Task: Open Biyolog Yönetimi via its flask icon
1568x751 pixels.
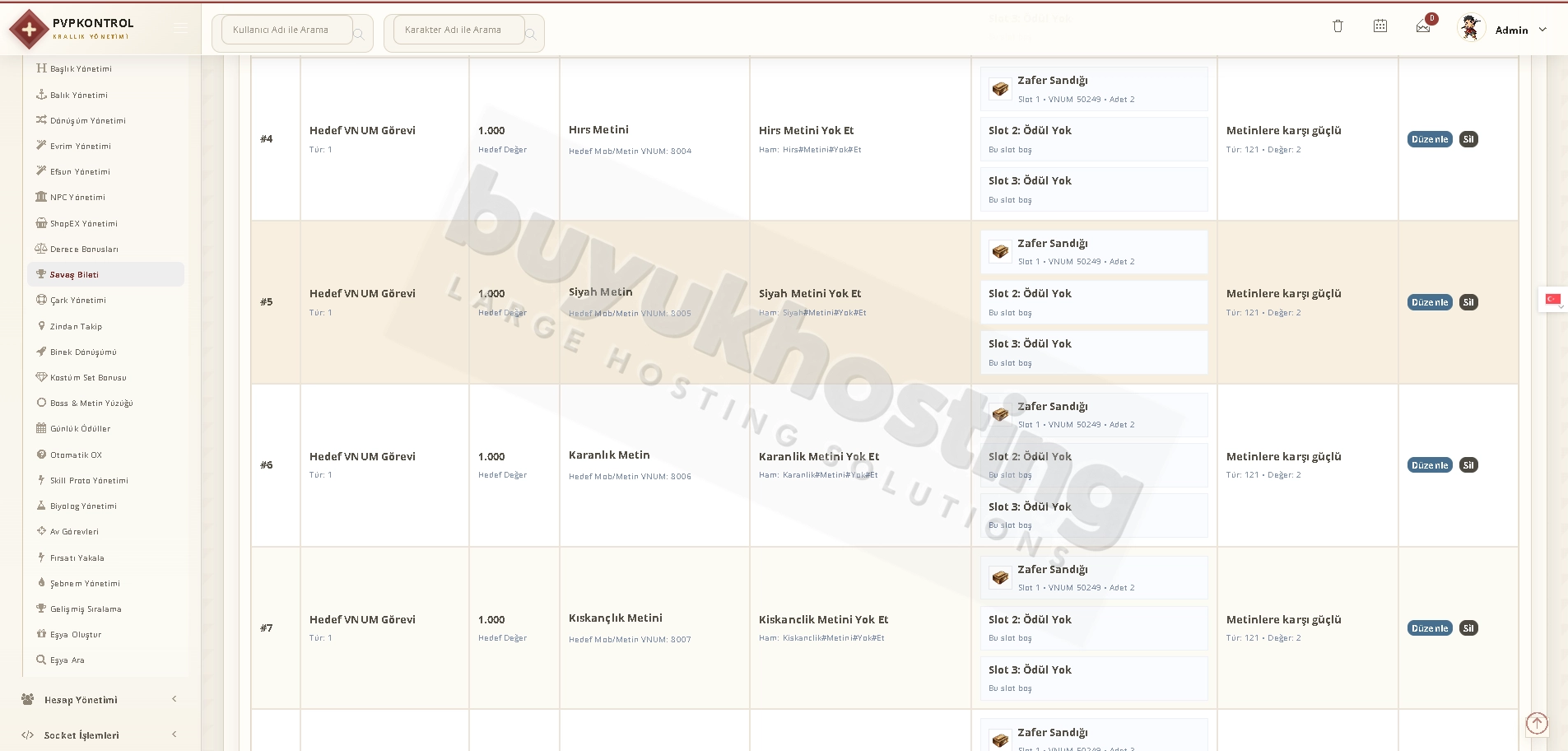Action: coord(41,506)
